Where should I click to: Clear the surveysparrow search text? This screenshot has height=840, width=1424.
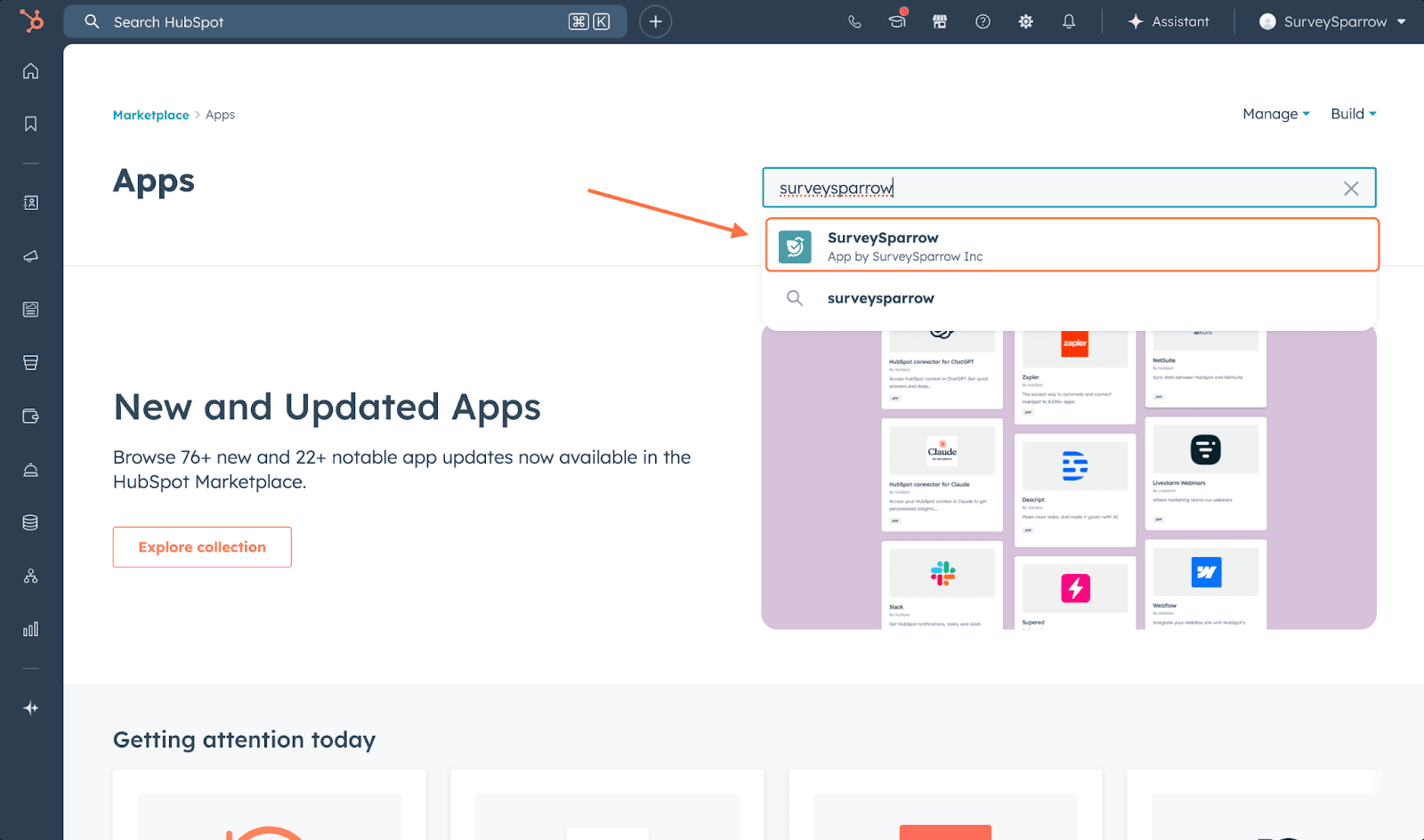click(1350, 189)
